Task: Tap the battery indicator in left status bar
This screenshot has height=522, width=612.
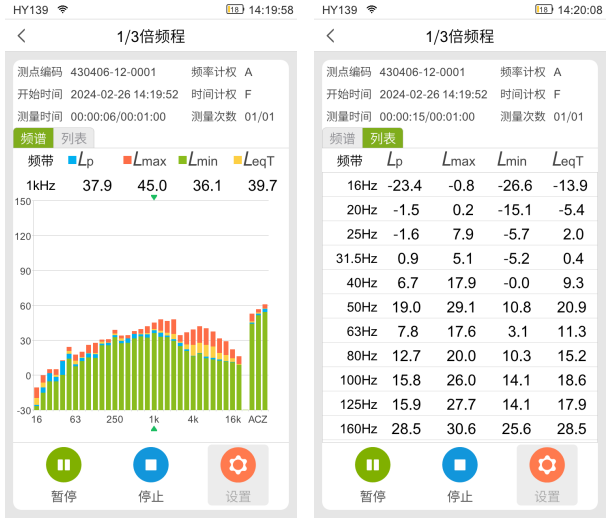Action: [234, 10]
